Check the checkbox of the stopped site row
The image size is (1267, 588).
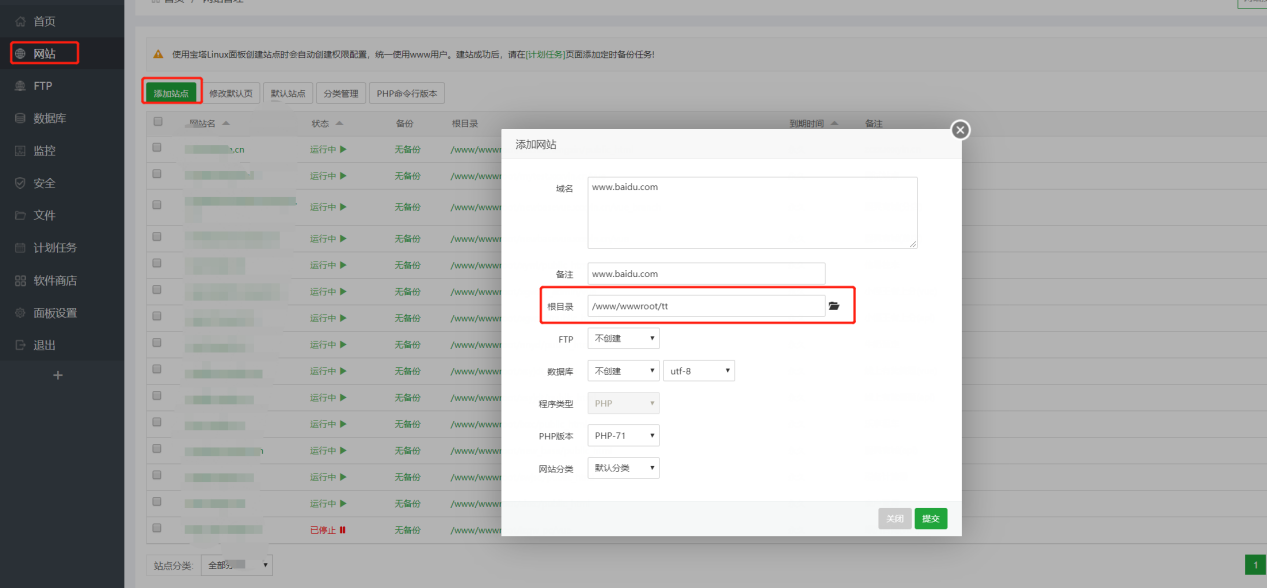click(x=157, y=528)
